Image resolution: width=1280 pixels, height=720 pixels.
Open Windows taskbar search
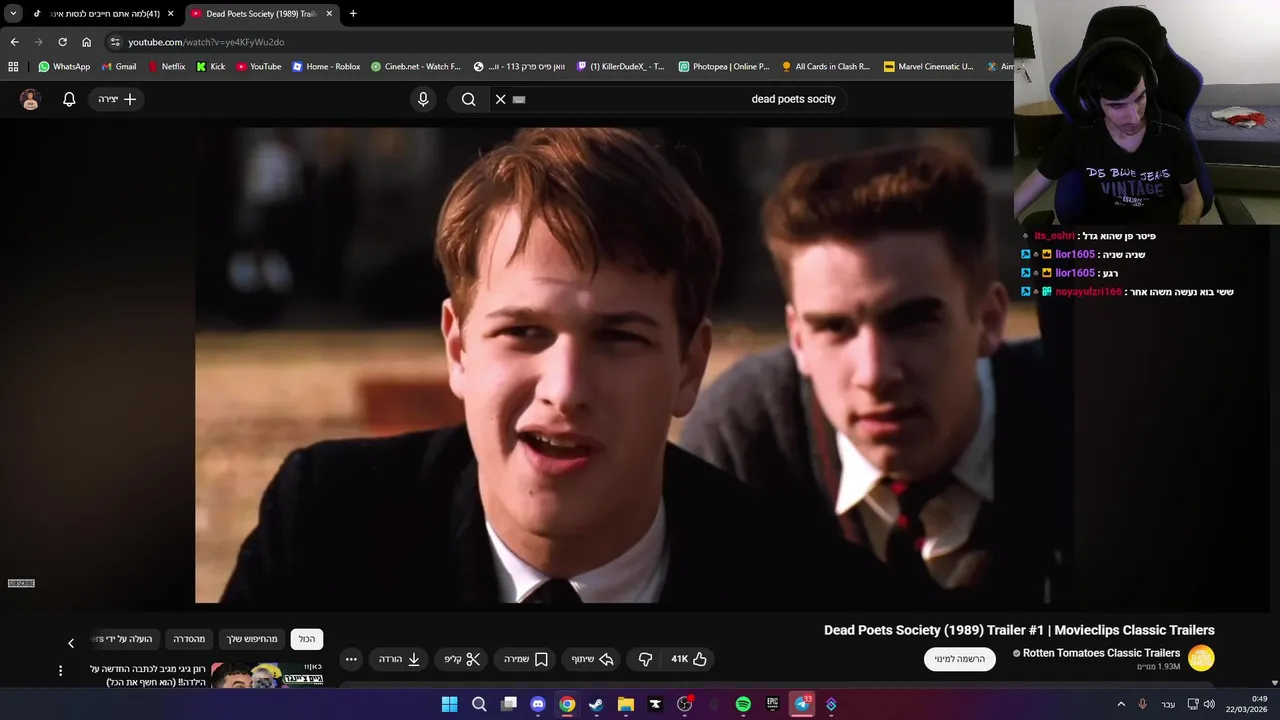pos(479,704)
